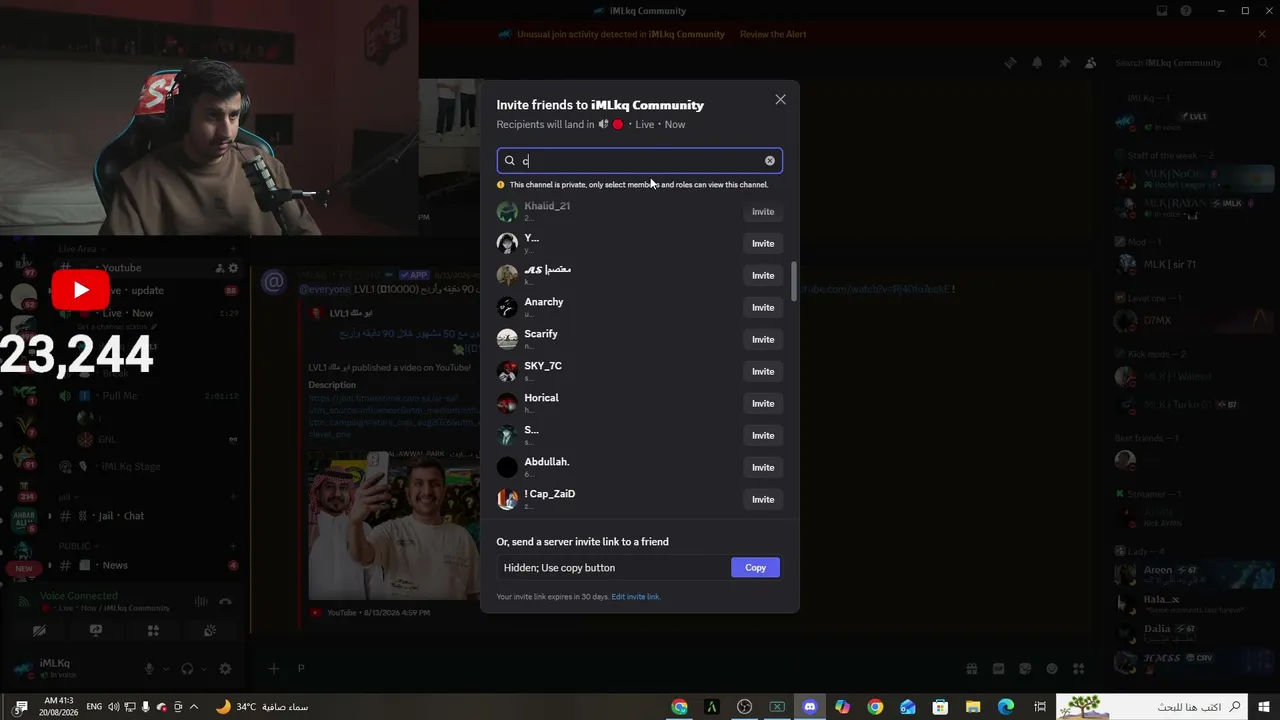Open notification settings bell icon

(1037, 63)
